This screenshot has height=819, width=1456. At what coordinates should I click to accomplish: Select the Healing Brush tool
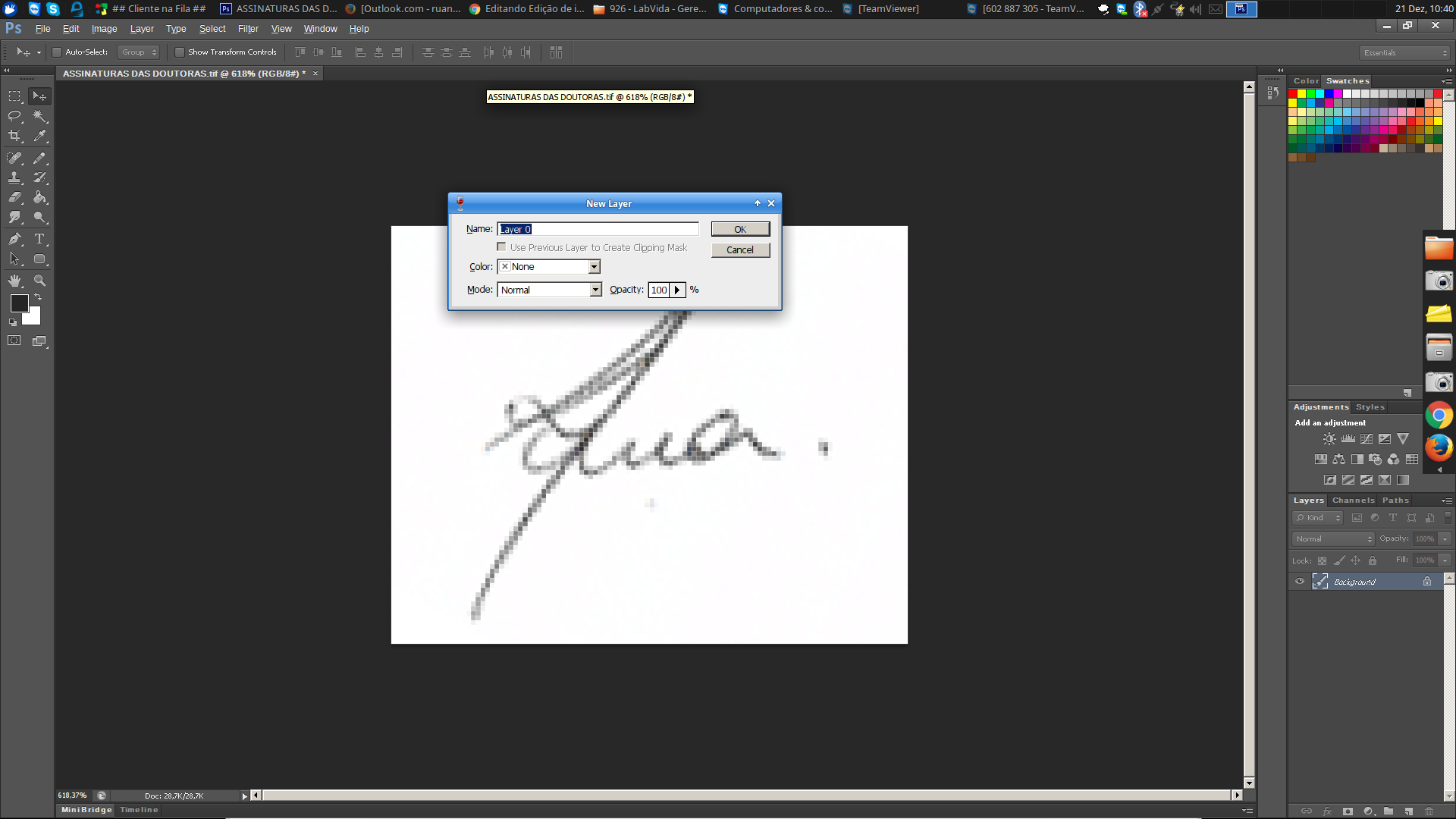click(x=14, y=158)
